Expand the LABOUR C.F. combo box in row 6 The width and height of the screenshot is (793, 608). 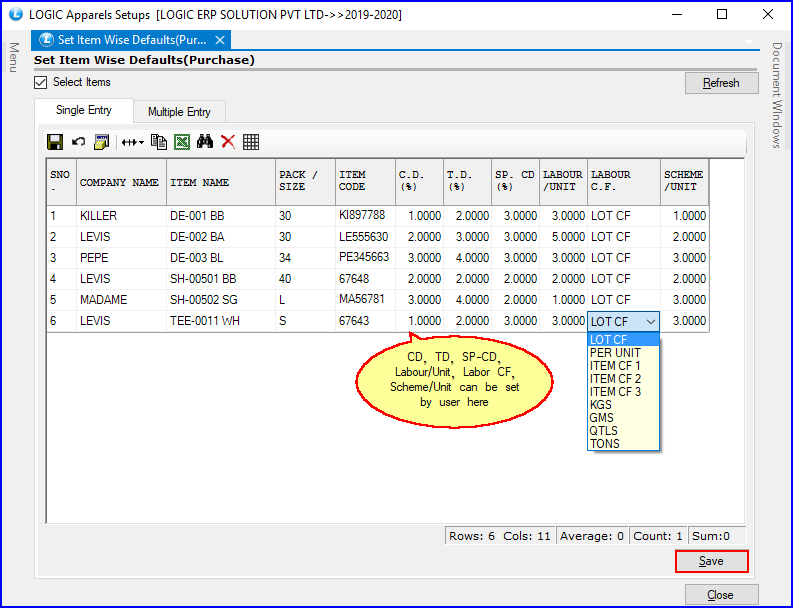pyautogui.click(x=651, y=322)
